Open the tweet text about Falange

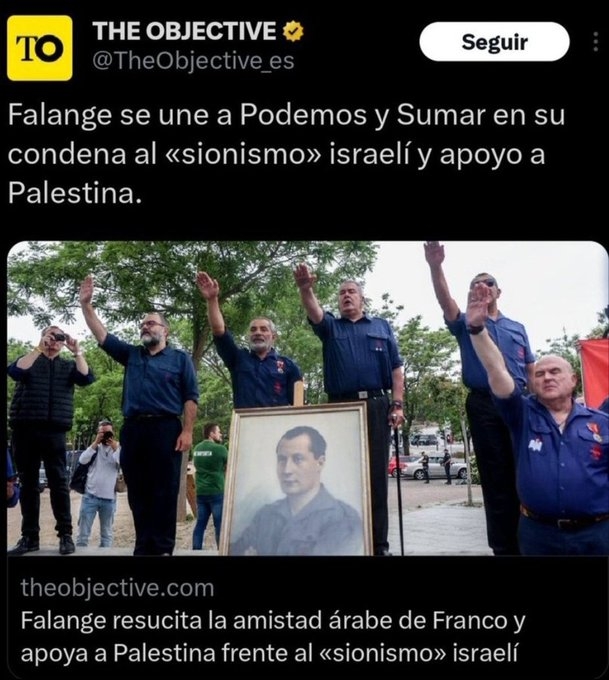(286, 154)
